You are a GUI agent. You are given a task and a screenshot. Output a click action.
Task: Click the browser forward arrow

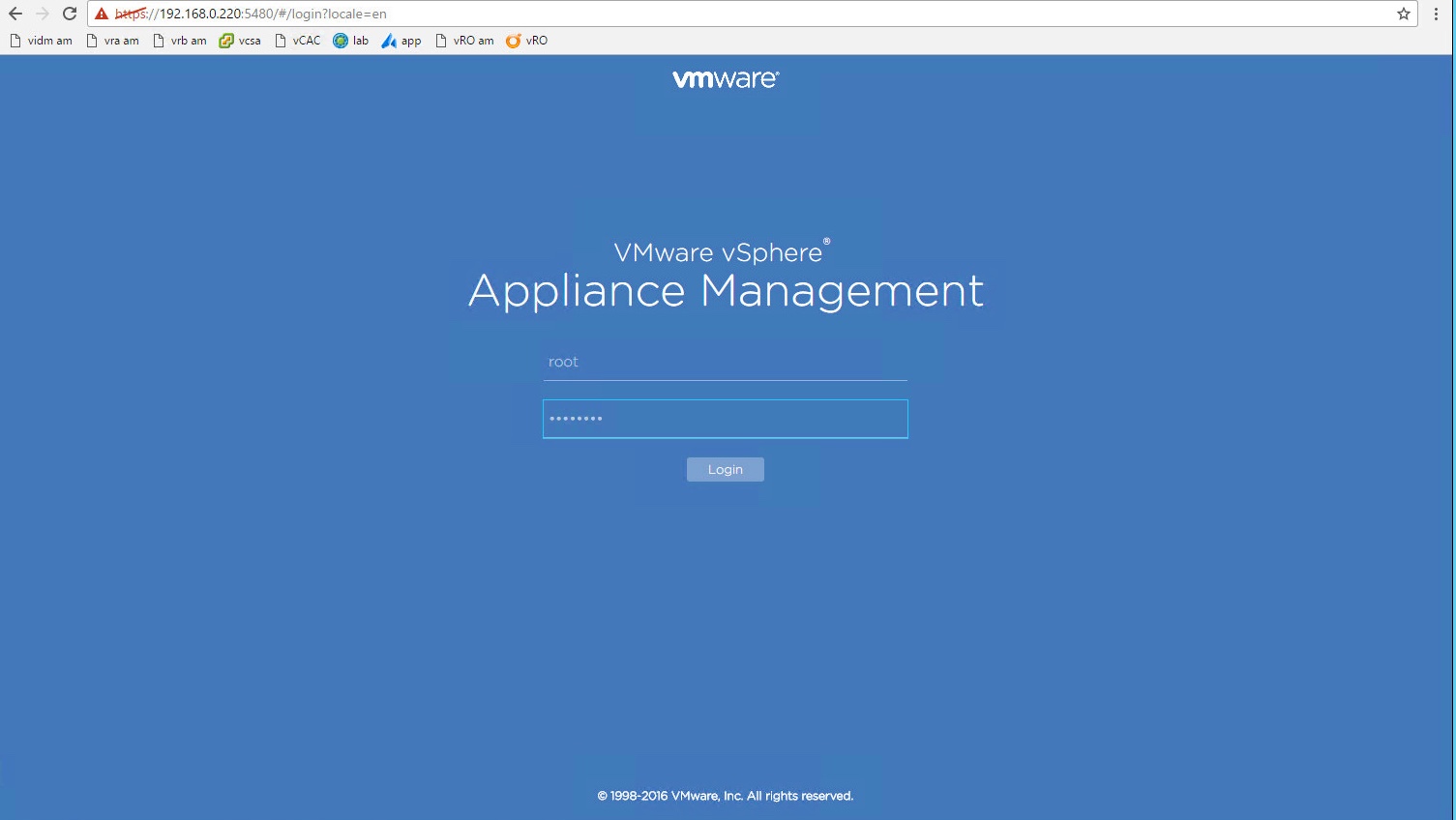43,14
